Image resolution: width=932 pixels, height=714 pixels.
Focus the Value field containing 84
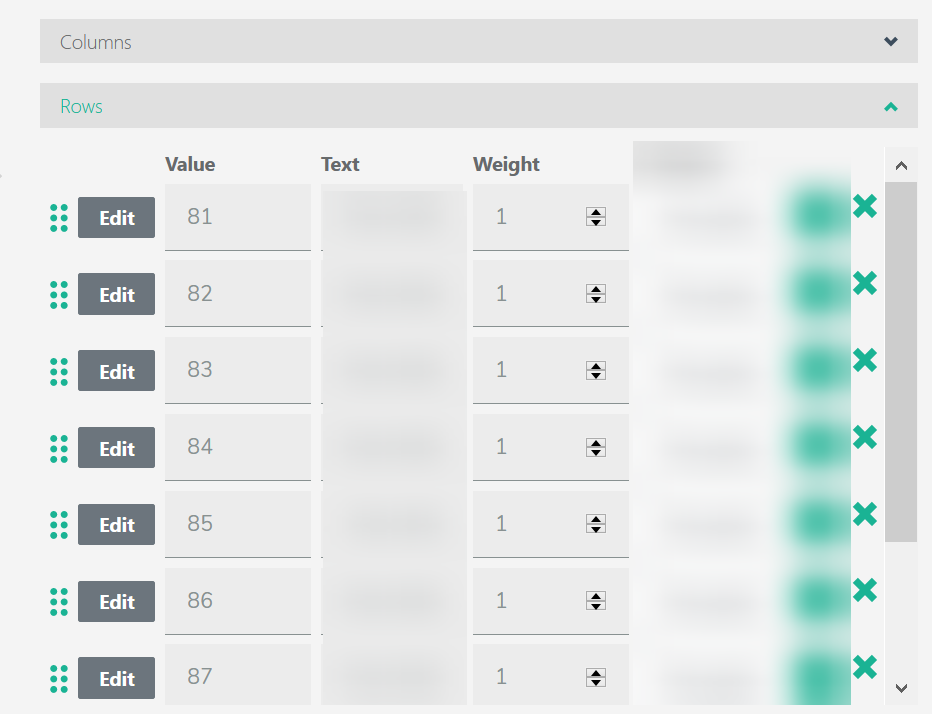(238, 447)
